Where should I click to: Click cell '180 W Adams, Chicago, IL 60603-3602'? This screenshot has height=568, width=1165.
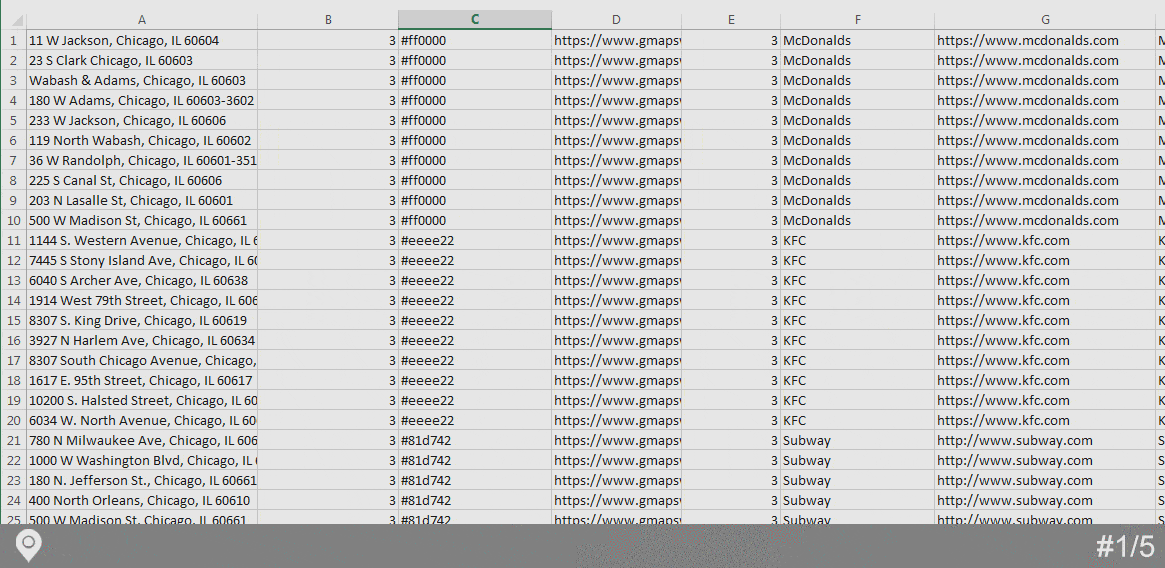[142, 100]
